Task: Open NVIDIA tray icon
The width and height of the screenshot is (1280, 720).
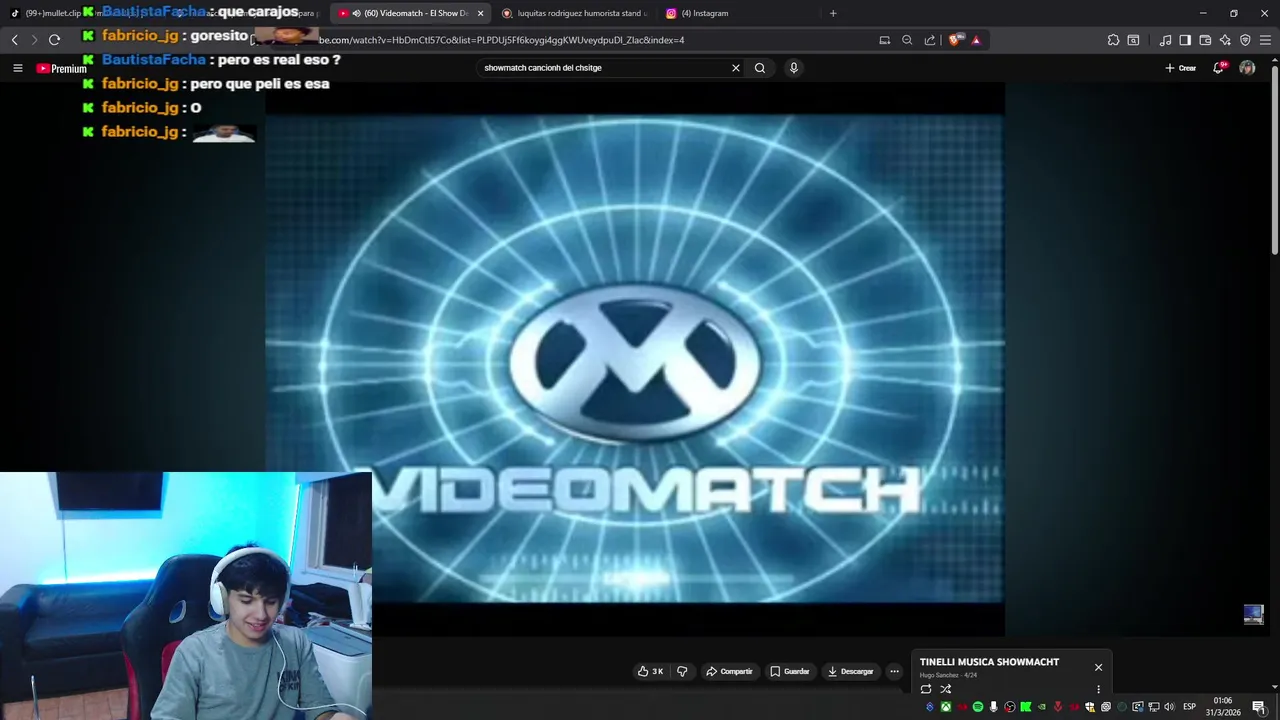Action: 1042,707
